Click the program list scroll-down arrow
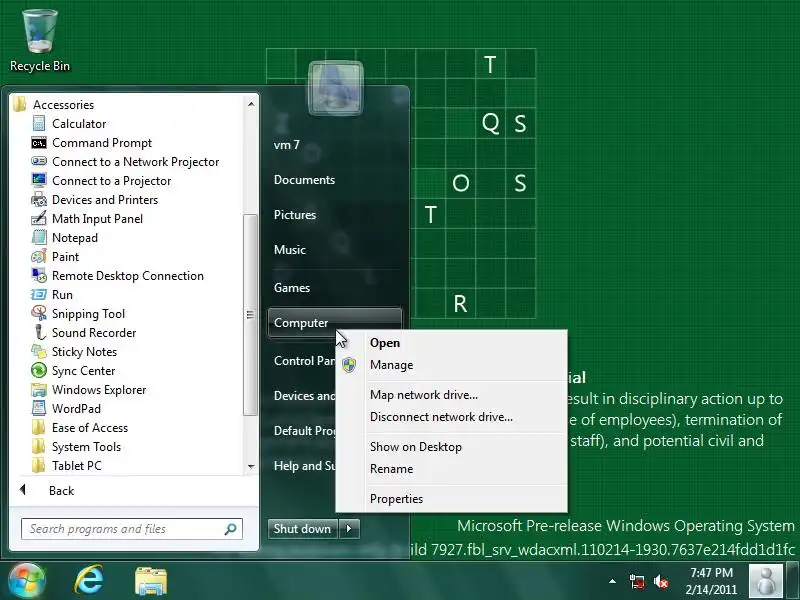This screenshot has width=800, height=600. pyautogui.click(x=251, y=466)
